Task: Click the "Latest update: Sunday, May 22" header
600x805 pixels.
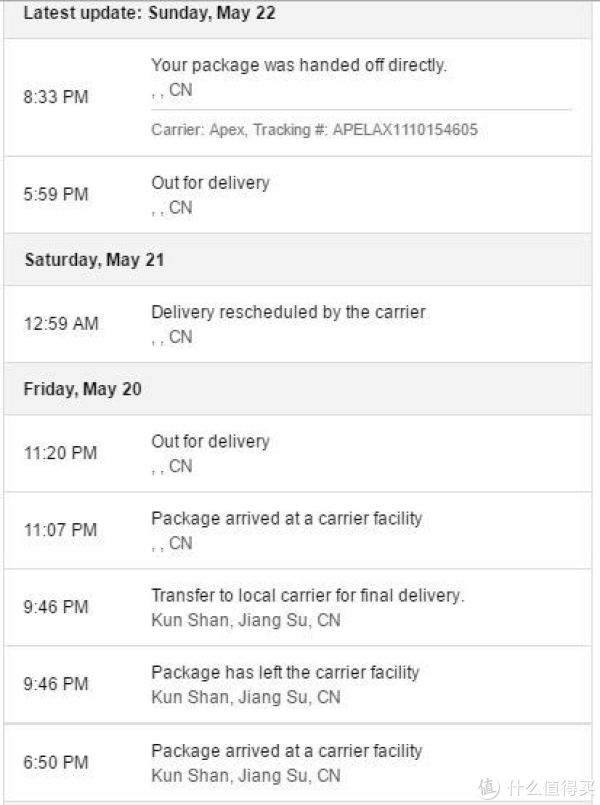Action: pyautogui.click(x=149, y=14)
